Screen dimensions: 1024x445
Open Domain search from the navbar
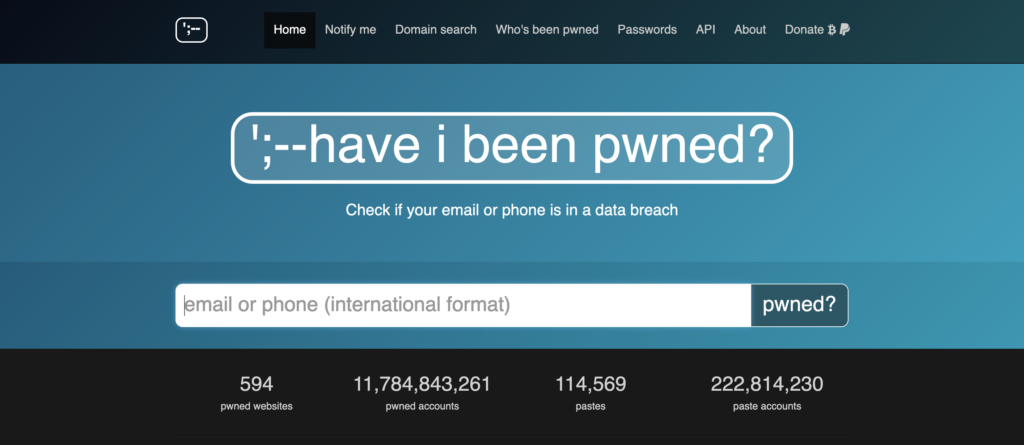click(436, 30)
